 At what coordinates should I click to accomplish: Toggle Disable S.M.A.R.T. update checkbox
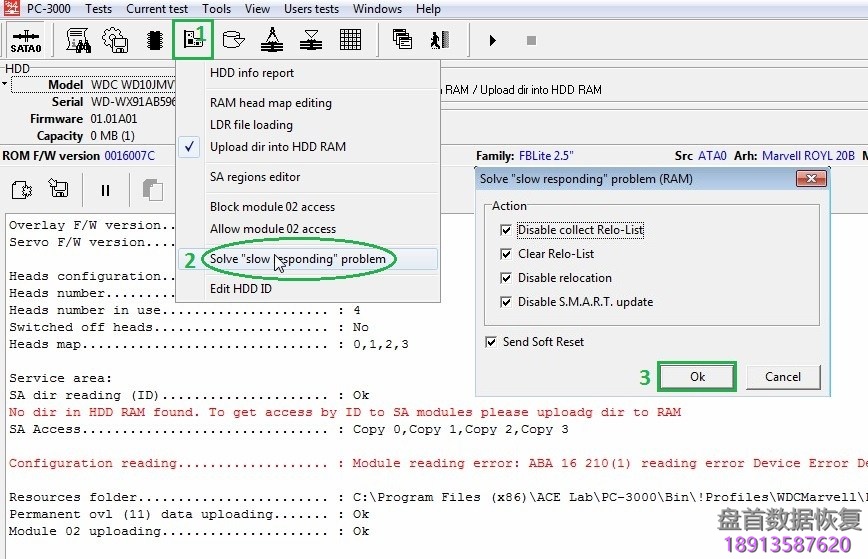point(505,302)
